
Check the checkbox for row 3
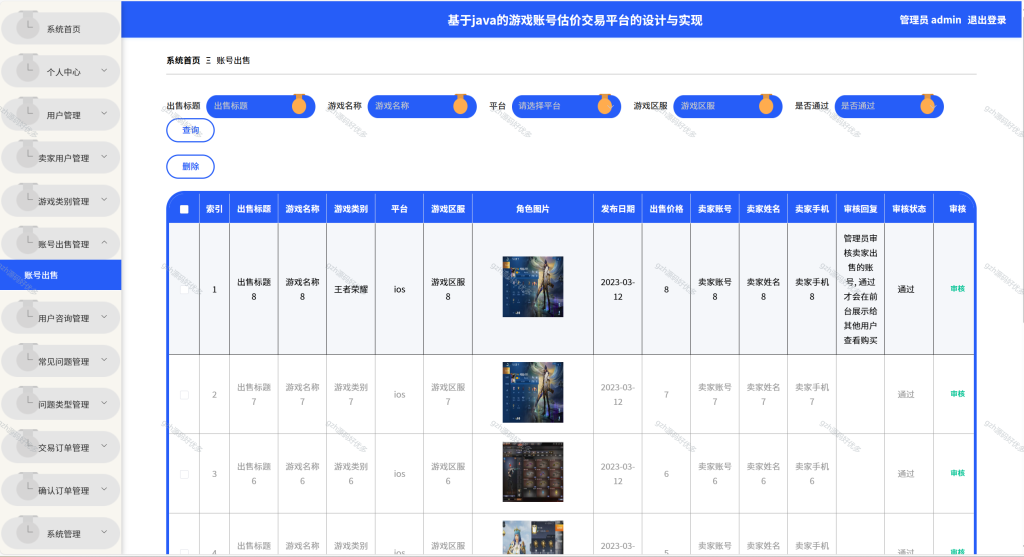[x=184, y=475]
